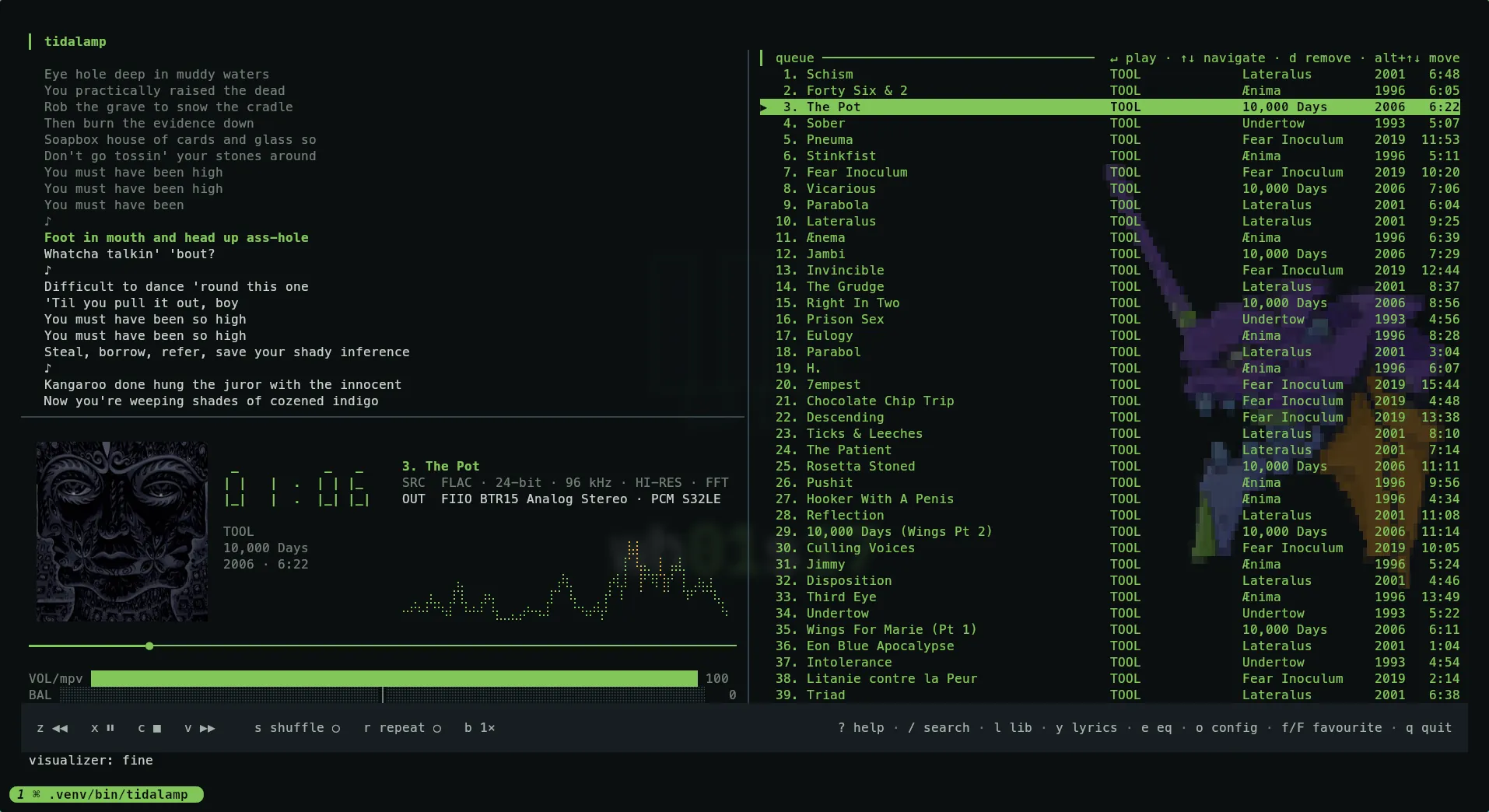1489x812 pixels.
Task: Select 10,000 Days (Wings Pt 2) track
Action: click(1110, 532)
